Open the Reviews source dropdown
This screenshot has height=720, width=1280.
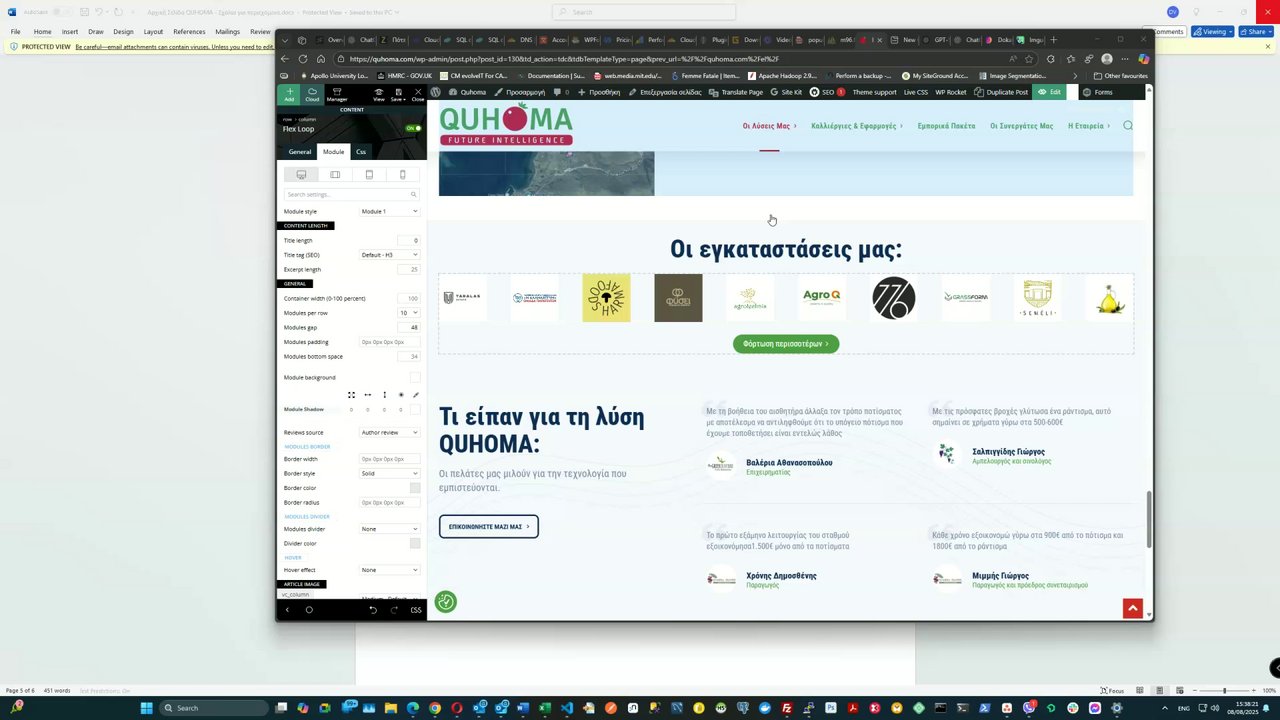click(x=389, y=433)
